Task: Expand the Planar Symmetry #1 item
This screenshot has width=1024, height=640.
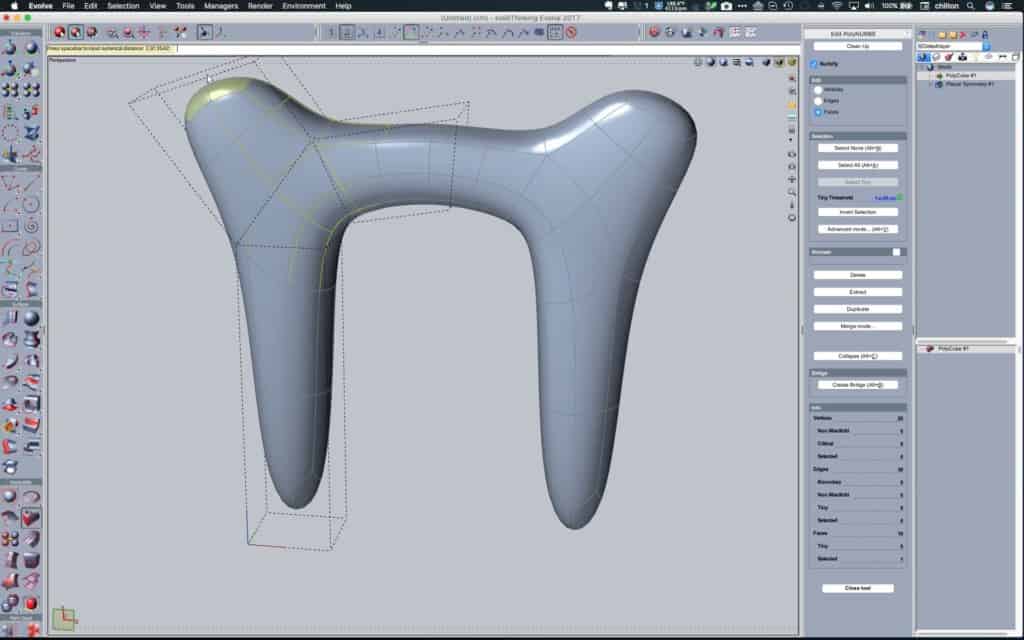Action: pyautogui.click(x=930, y=84)
